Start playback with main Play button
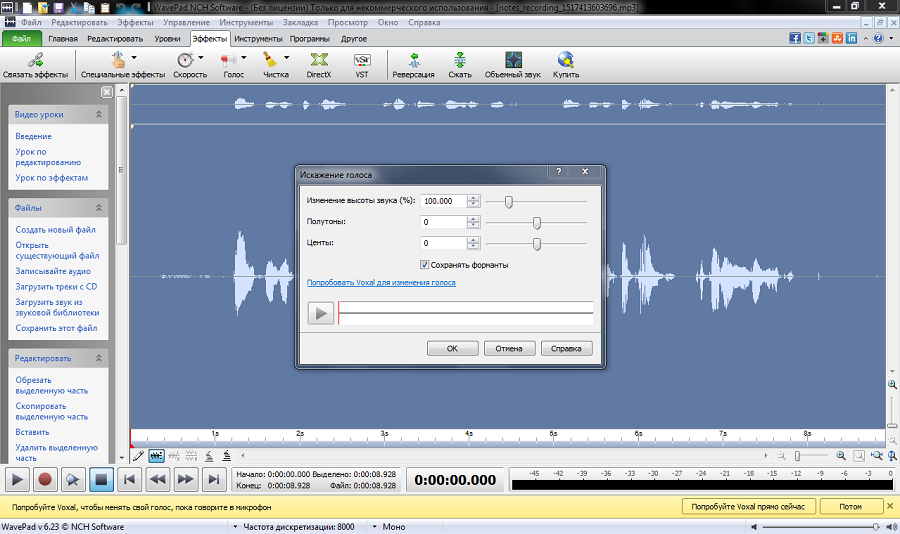 [17, 479]
